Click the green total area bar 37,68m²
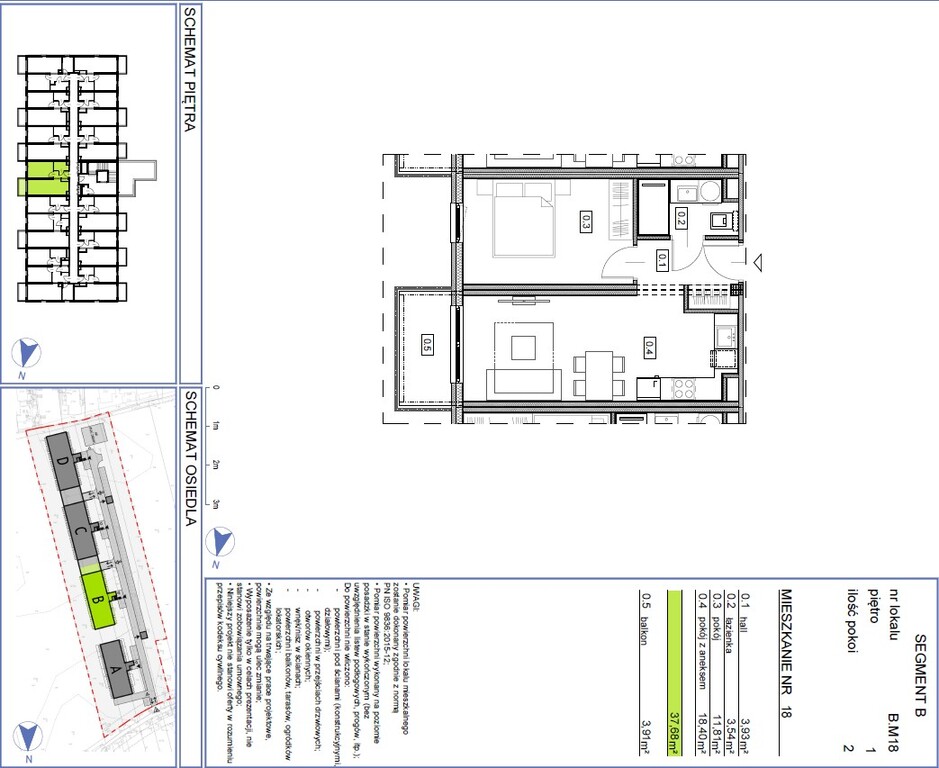The height and width of the screenshot is (768, 939). (x=674, y=673)
